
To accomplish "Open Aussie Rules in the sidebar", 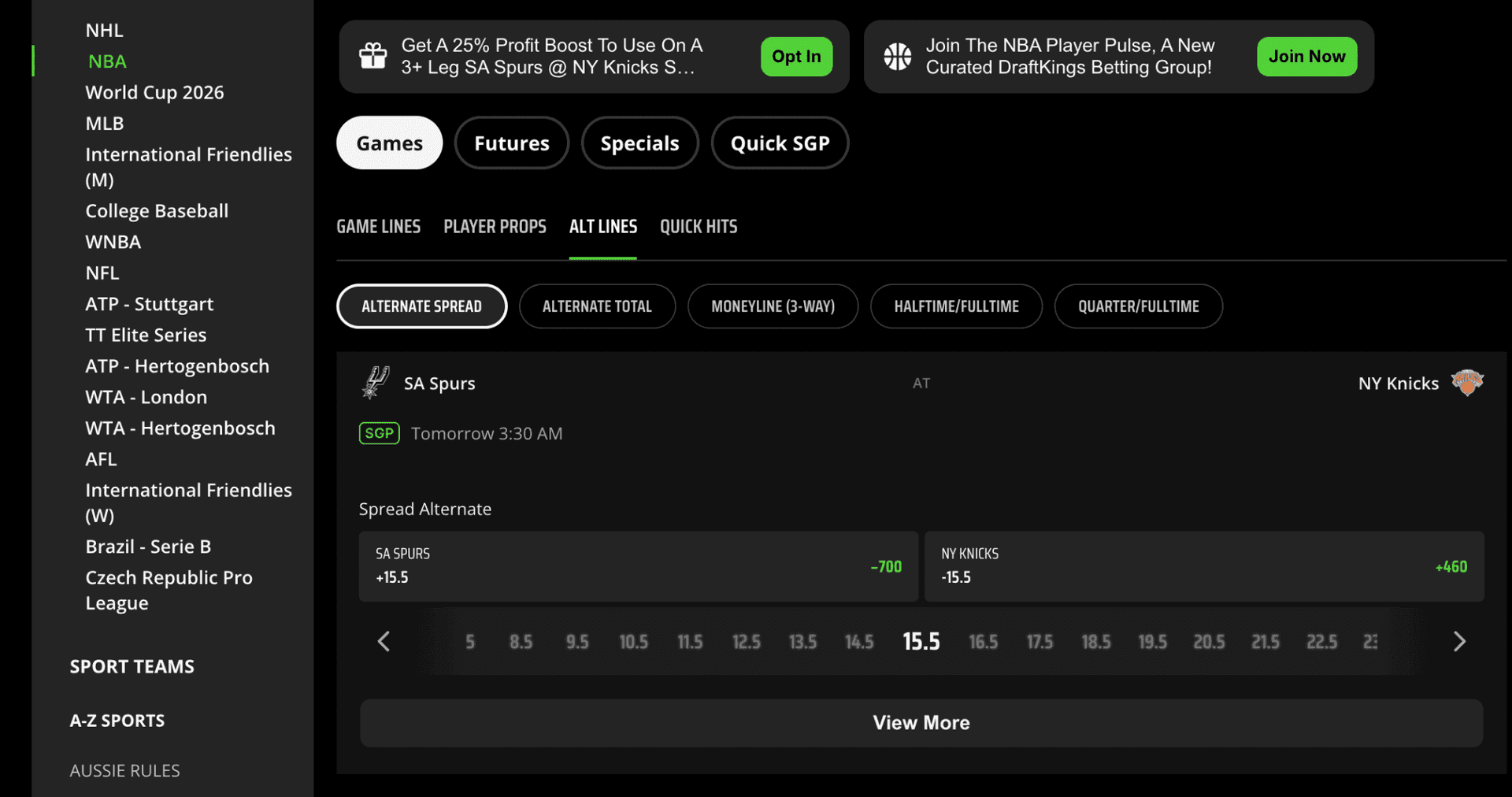I will coord(124,771).
